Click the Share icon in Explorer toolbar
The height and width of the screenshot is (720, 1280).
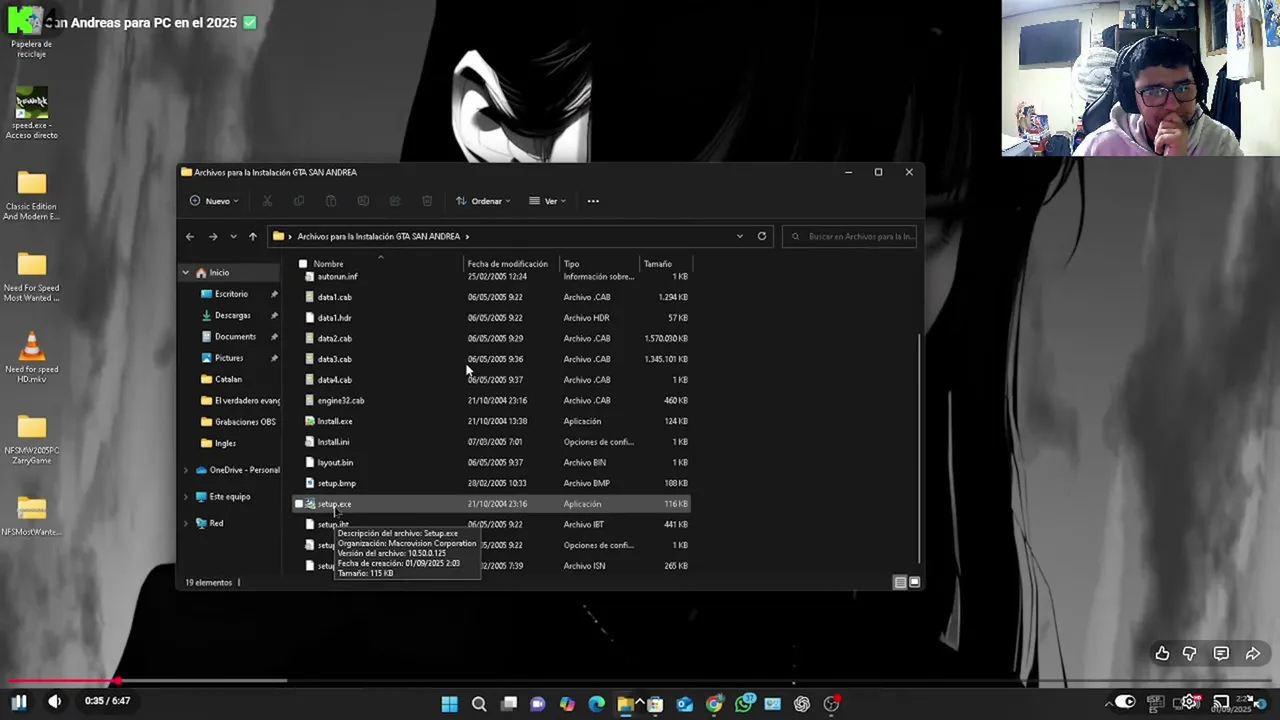pyautogui.click(x=395, y=201)
